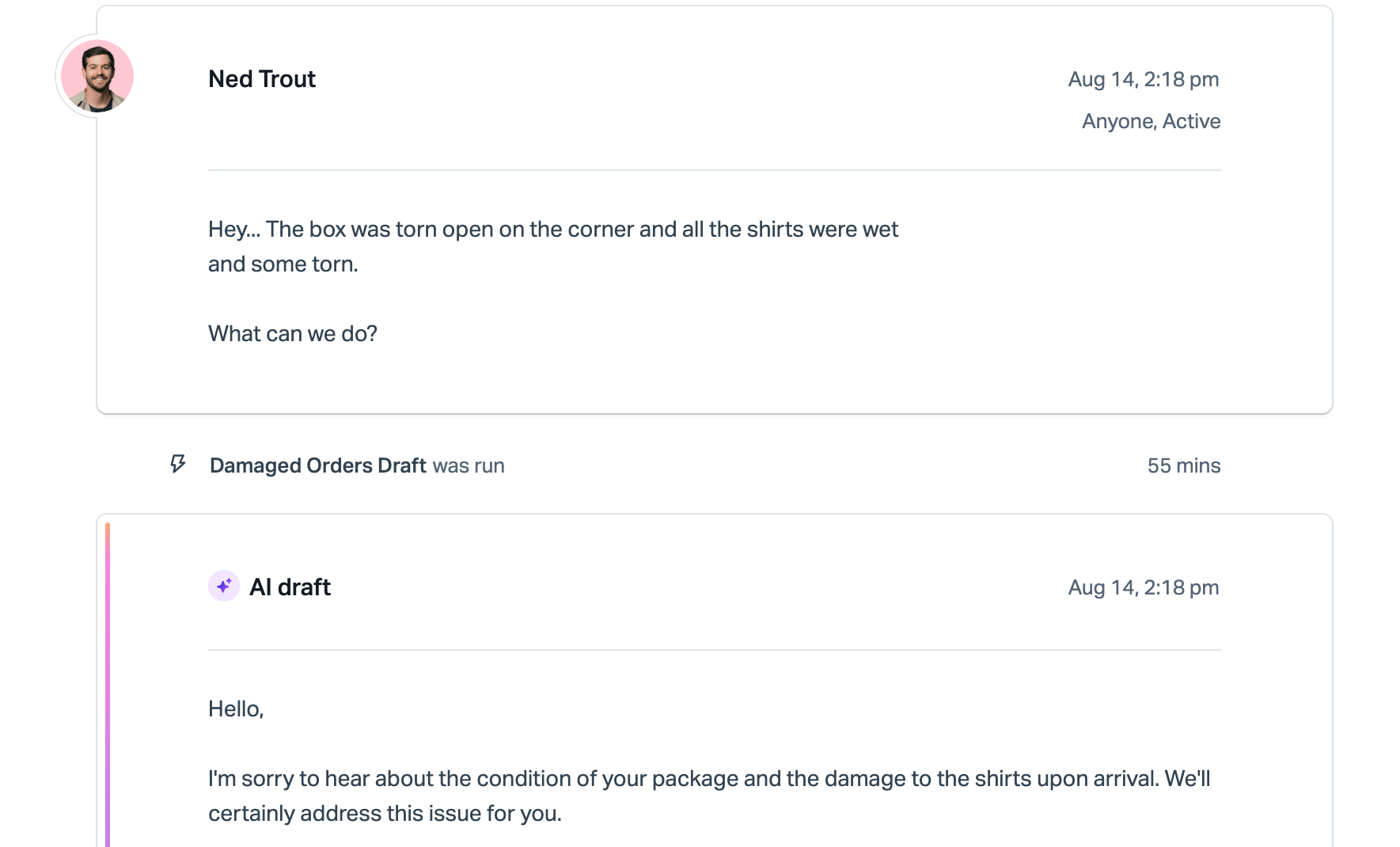Click the 55 mins elapsed time label
The image size is (1400, 847).
pyautogui.click(x=1184, y=465)
